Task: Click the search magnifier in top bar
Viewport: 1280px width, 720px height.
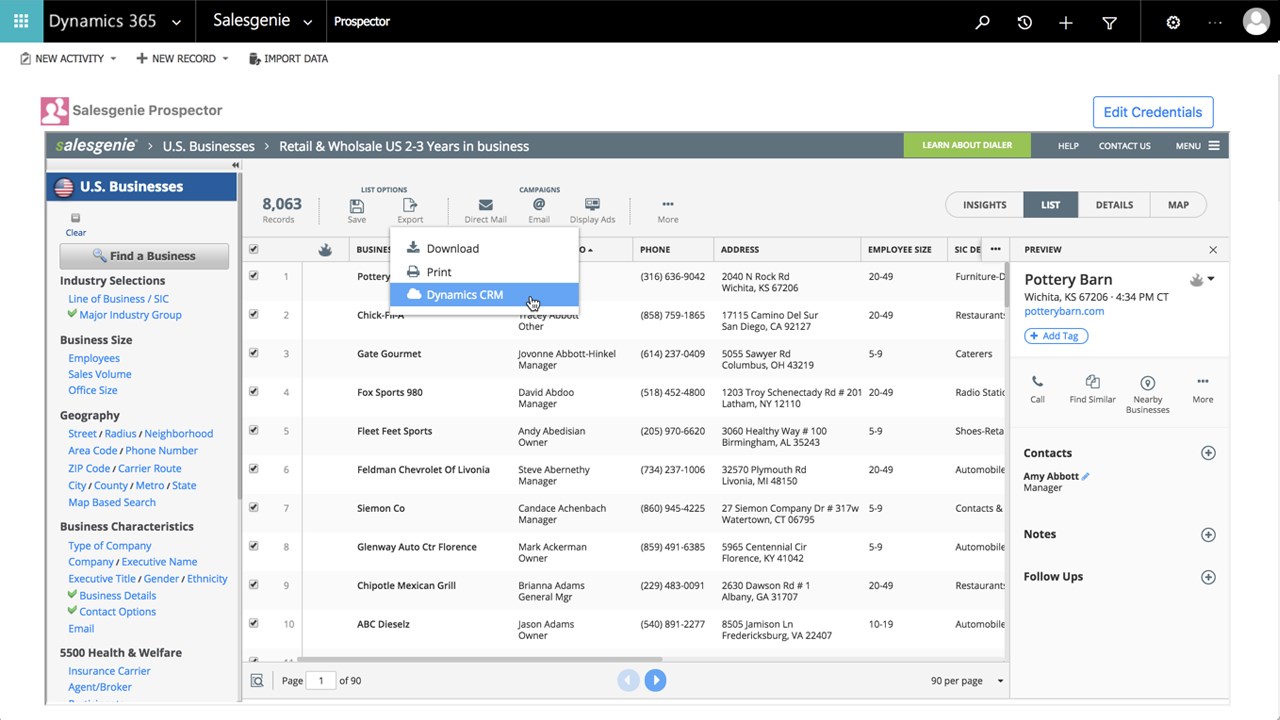Action: (x=982, y=22)
